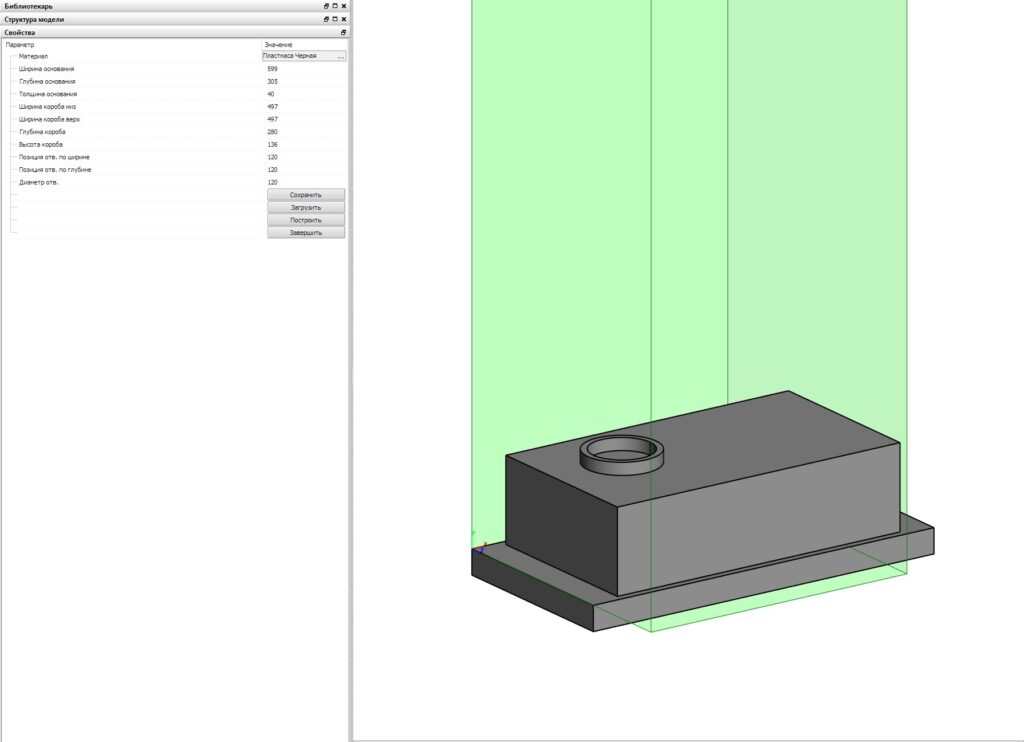Image resolution: width=1024 pixels, height=742 pixels.
Task: Click the Загрузить button
Action: 306,208
